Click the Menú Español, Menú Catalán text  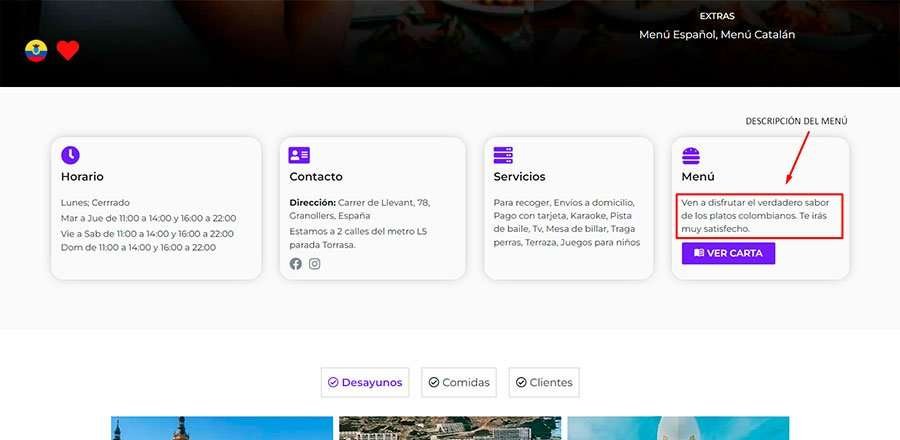tap(717, 35)
